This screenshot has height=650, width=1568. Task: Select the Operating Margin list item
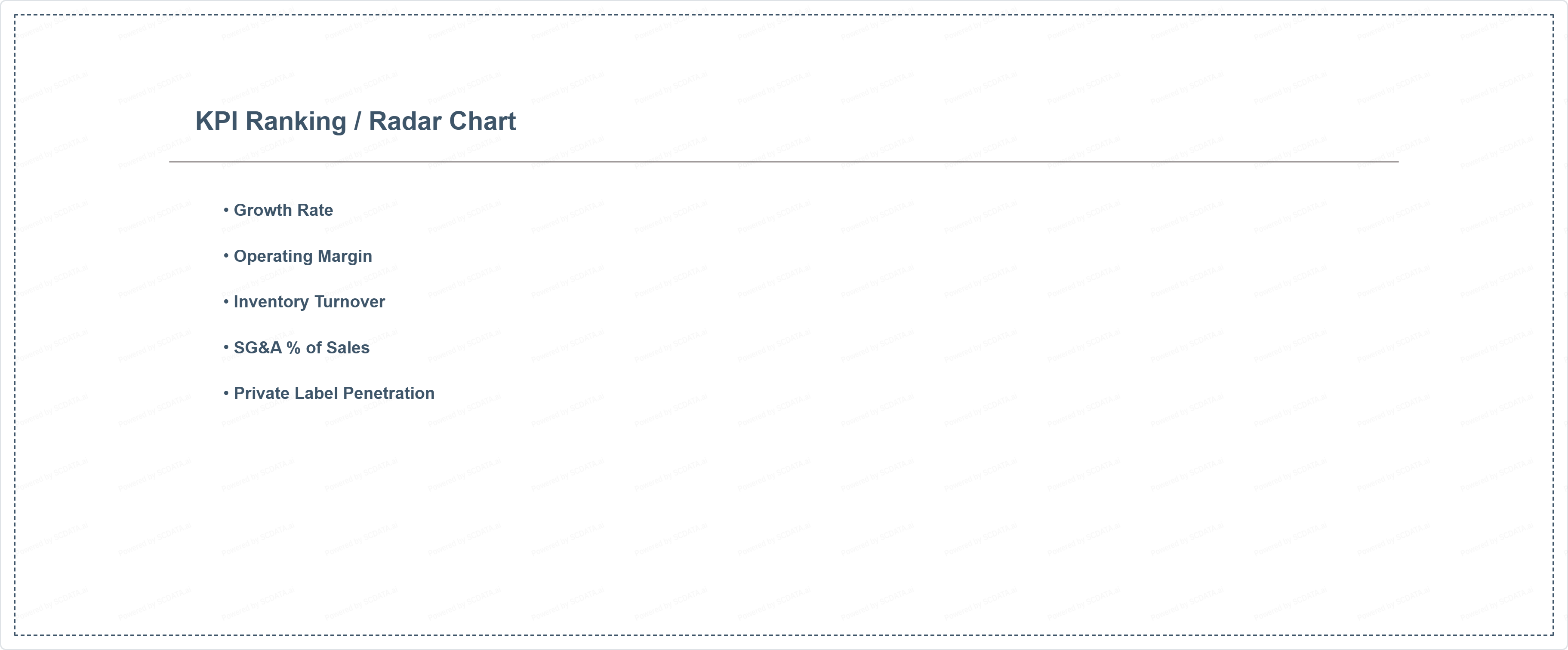point(302,256)
